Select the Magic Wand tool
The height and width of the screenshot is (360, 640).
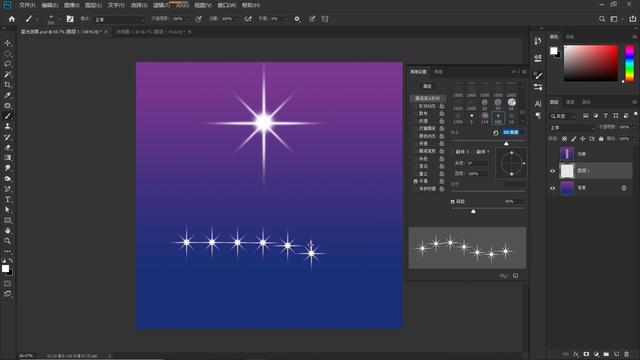point(7,74)
